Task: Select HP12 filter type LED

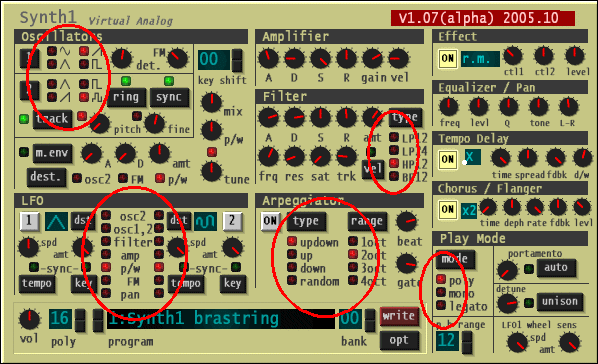Action: pos(394,163)
